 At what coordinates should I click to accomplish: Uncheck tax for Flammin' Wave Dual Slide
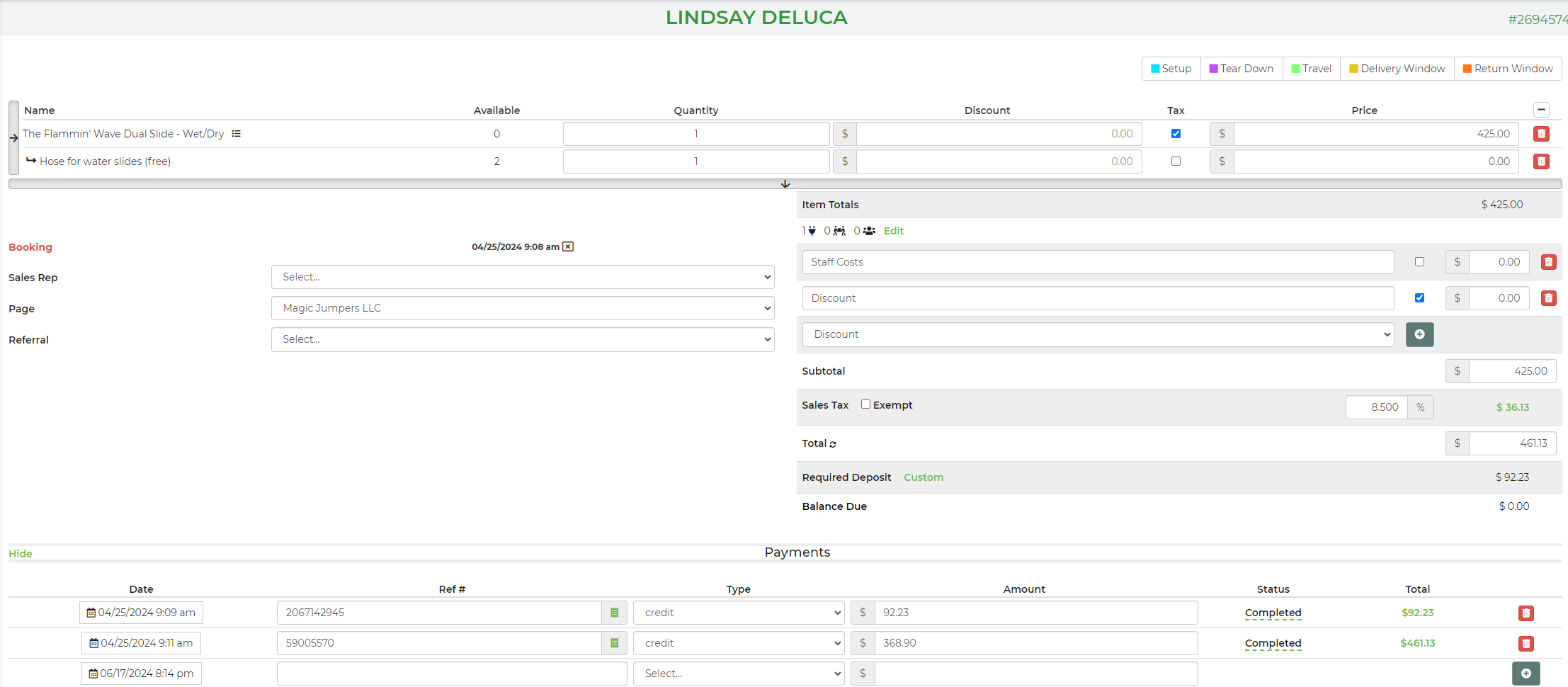point(1176,134)
